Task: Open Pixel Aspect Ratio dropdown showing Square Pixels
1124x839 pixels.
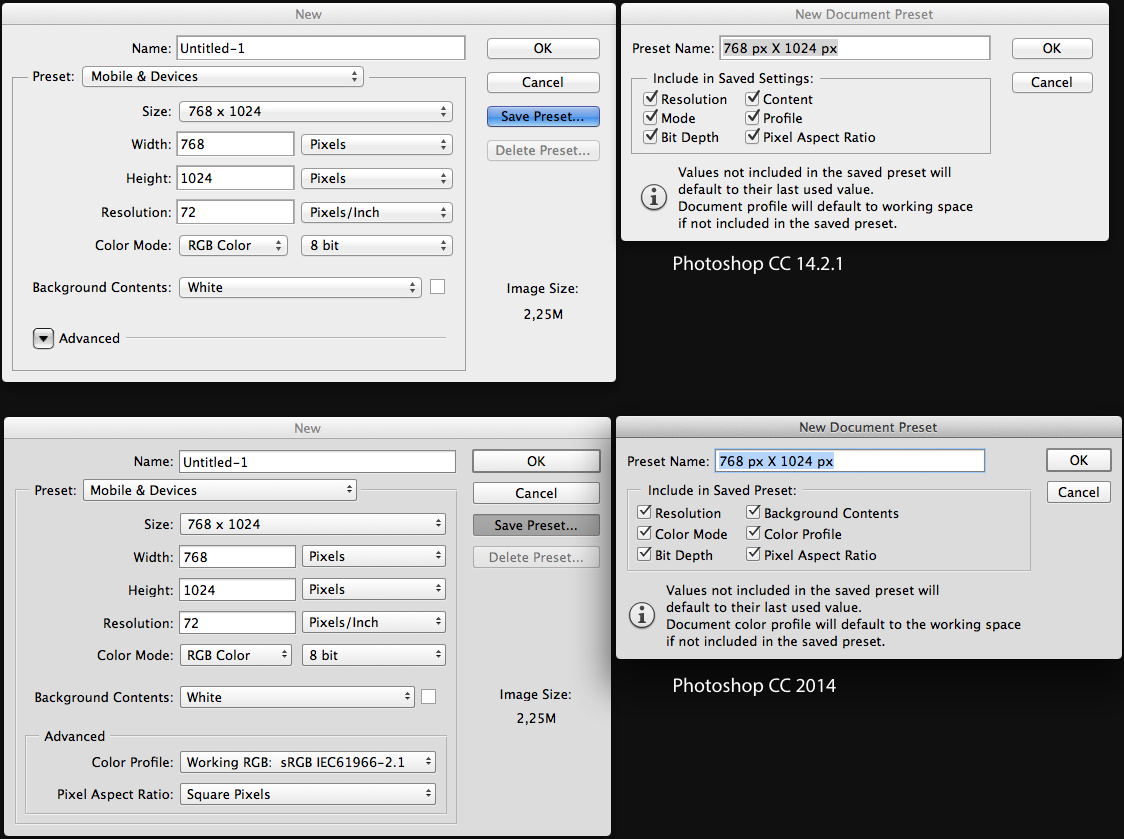Action: pos(308,795)
